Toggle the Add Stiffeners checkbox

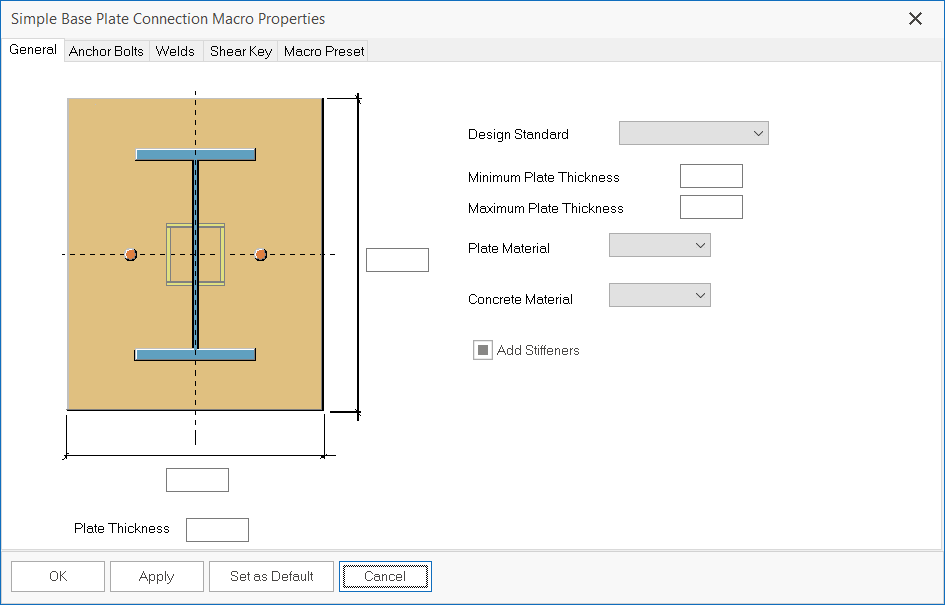pyautogui.click(x=483, y=350)
